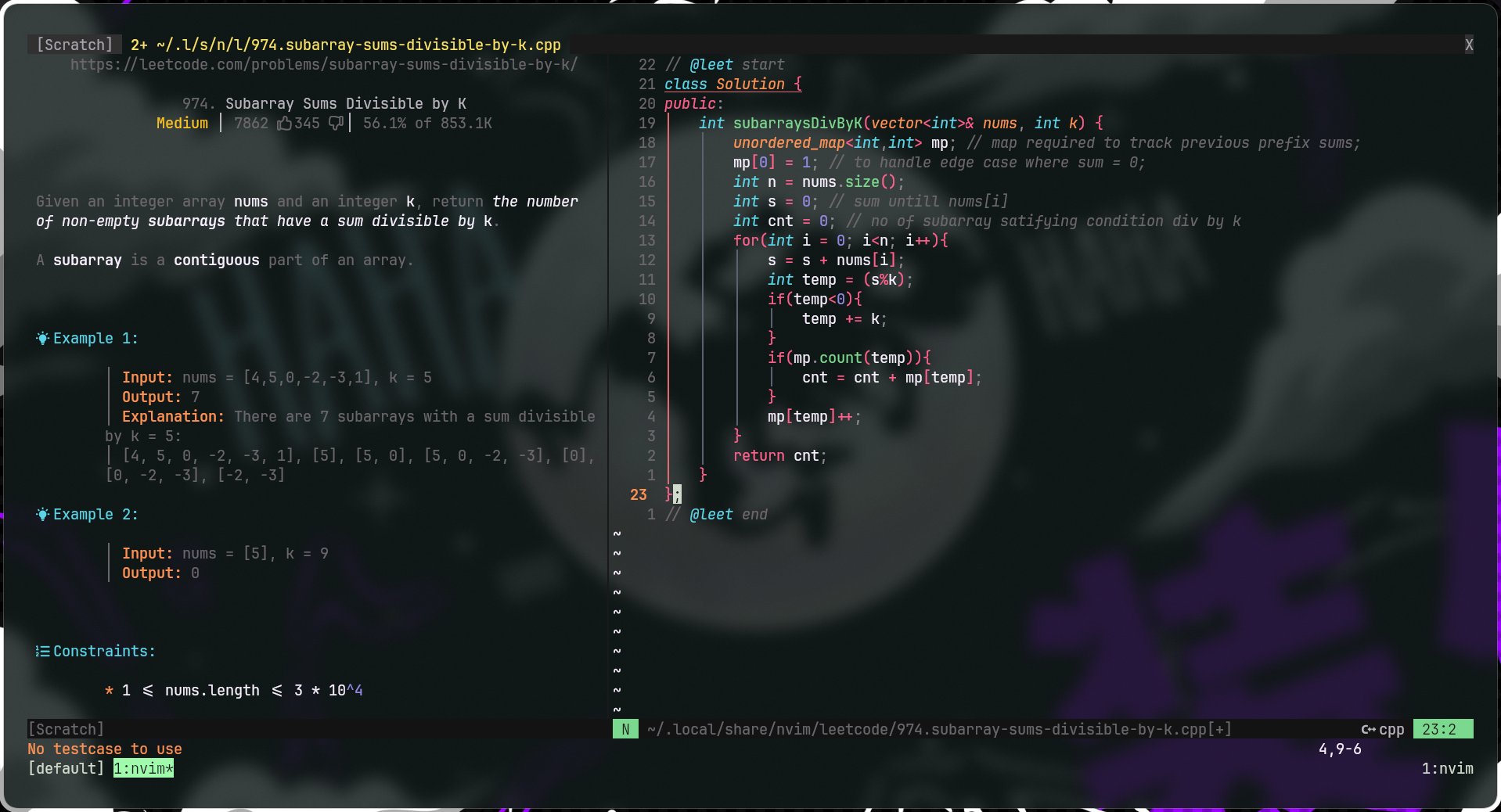This screenshot has width=1501, height=812.
Task: Click the 'for(int i = 0; i<n; i++){' line
Action: [840, 241]
